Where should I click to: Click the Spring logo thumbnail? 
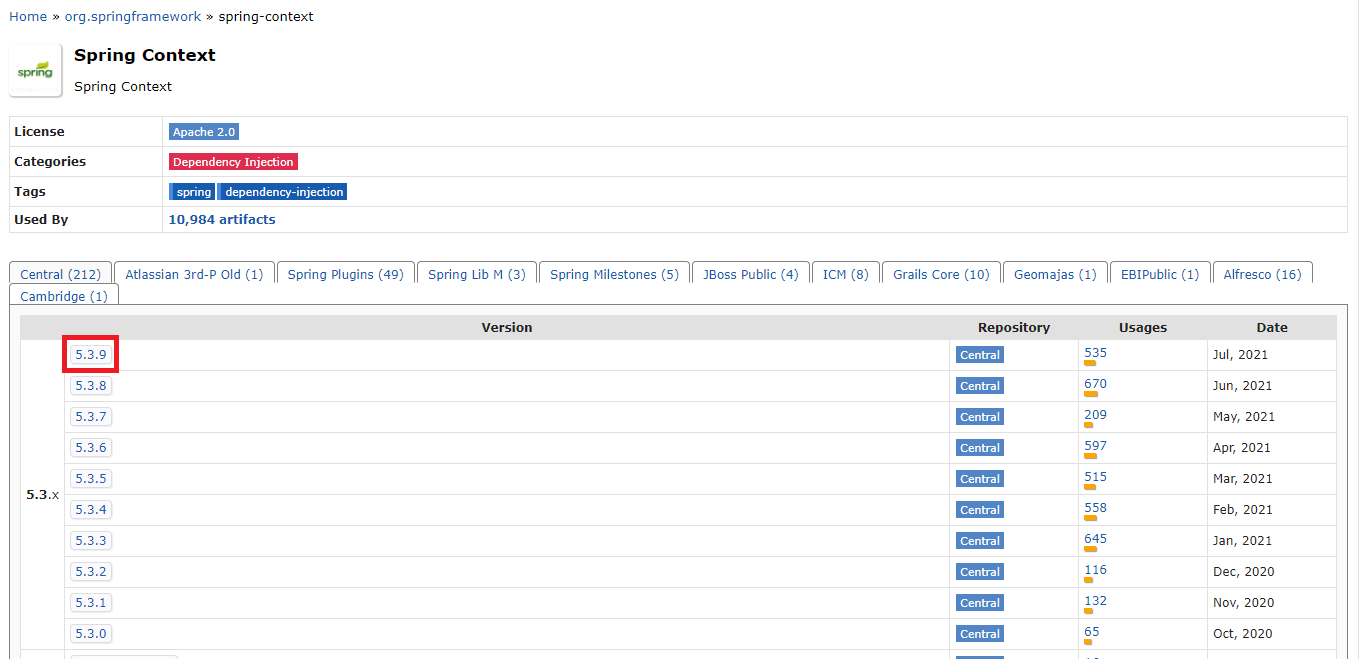(35, 71)
